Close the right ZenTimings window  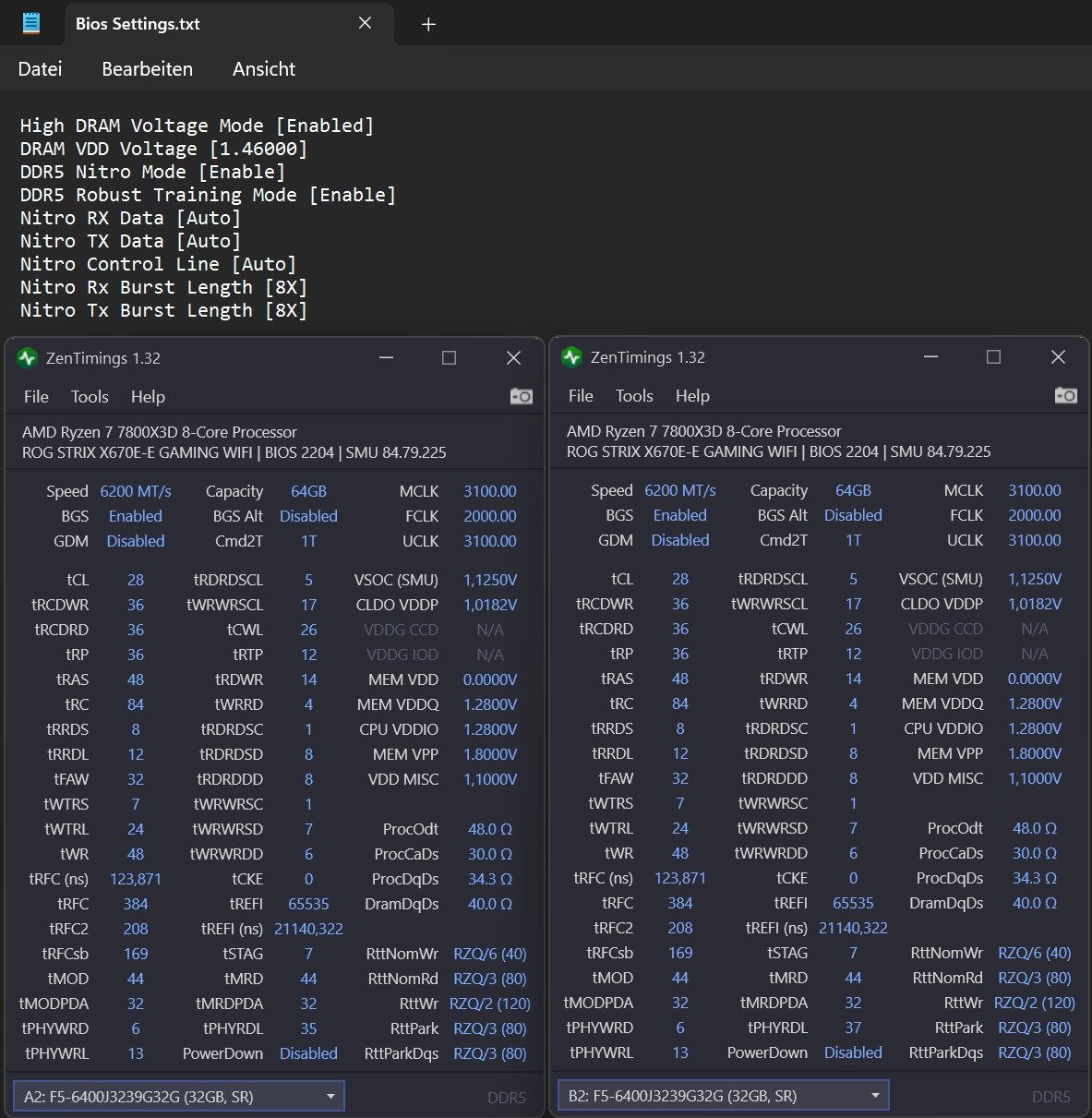pos(1058,357)
